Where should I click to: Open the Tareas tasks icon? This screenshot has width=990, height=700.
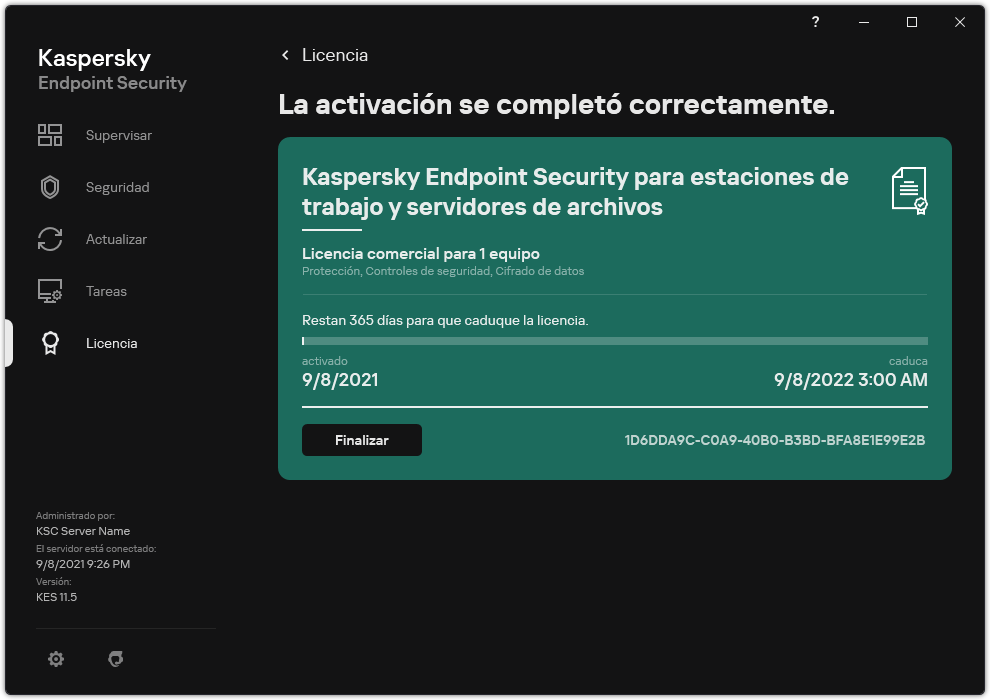[x=50, y=291]
